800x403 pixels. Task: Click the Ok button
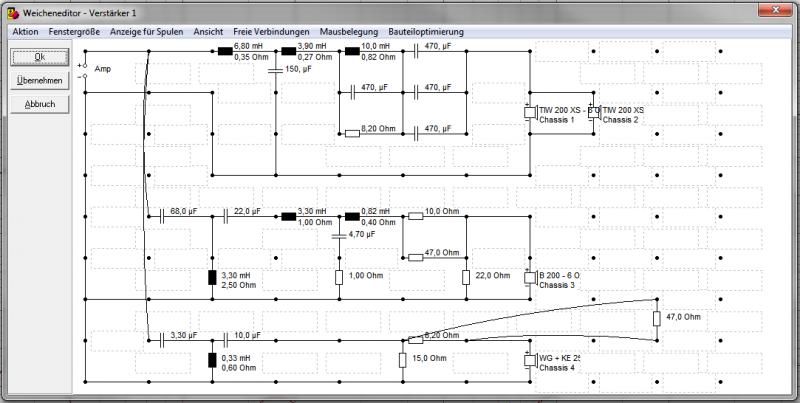pyautogui.click(x=40, y=57)
